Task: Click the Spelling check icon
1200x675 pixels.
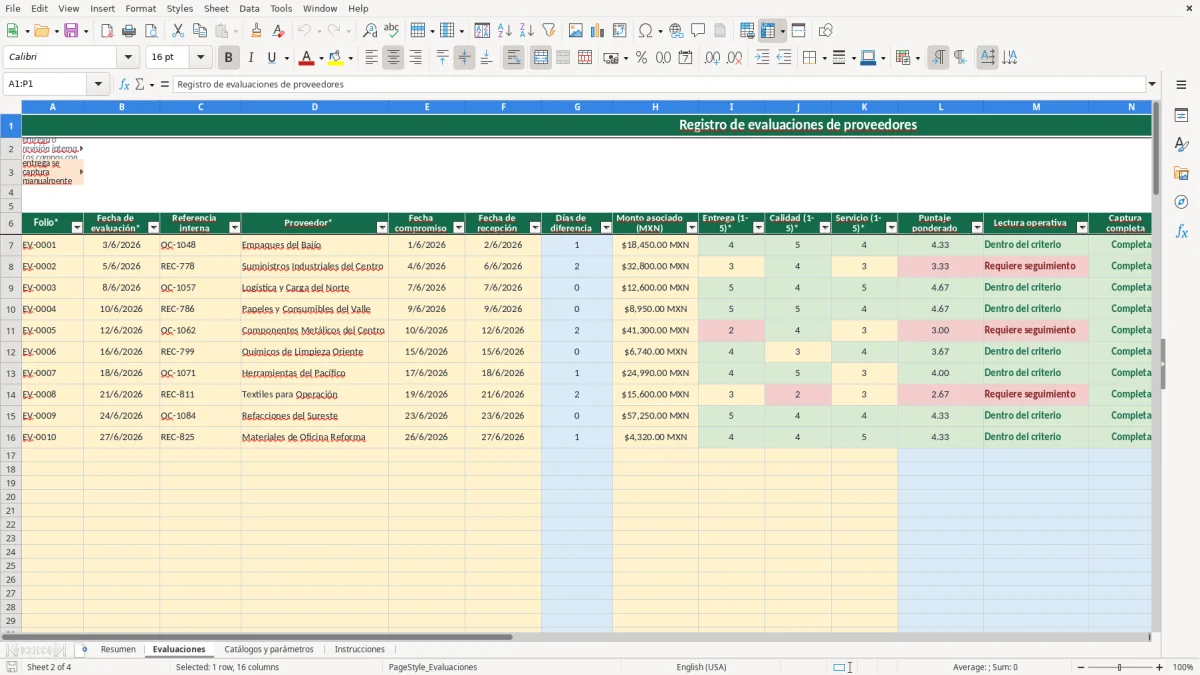Action: coord(391,31)
